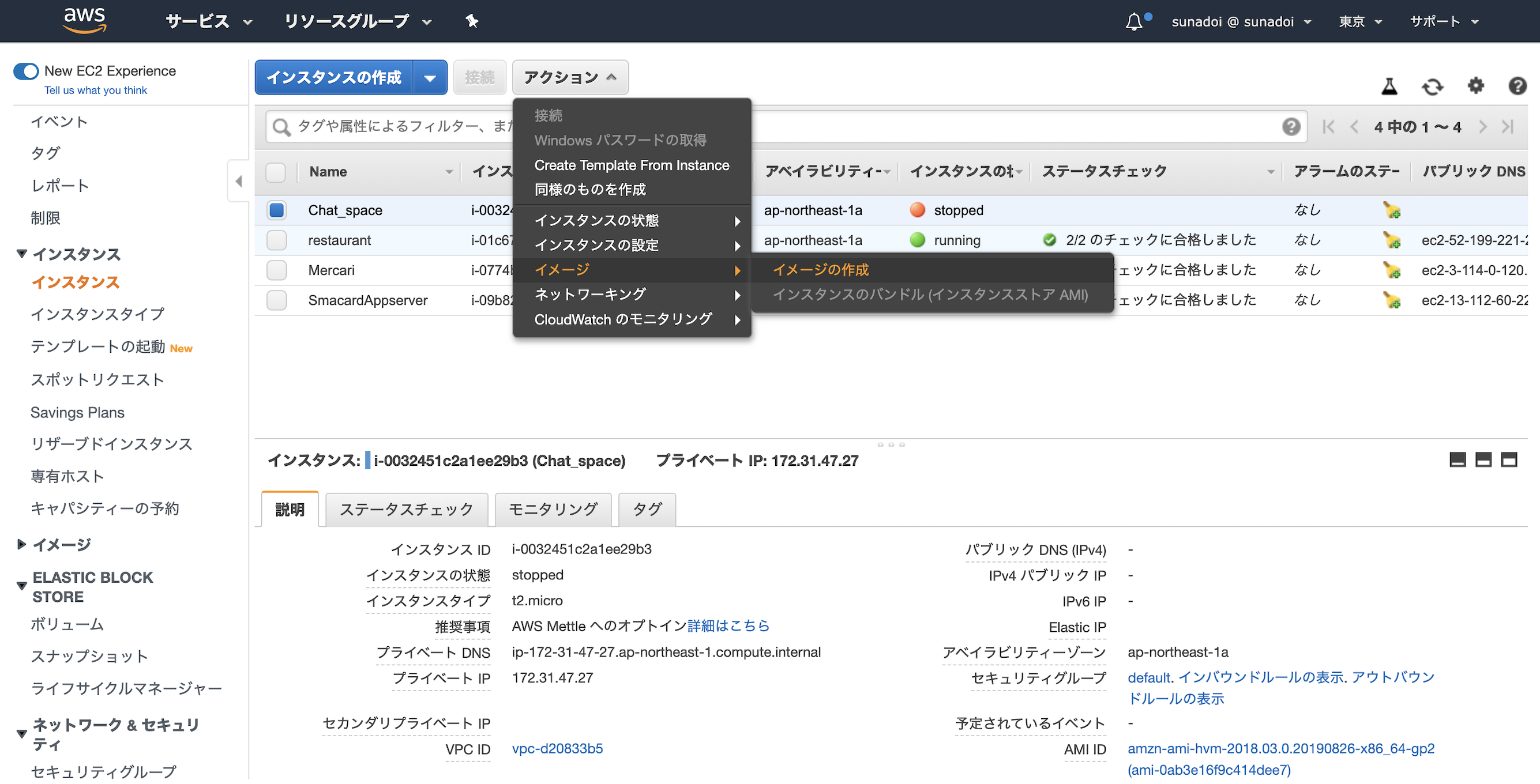Open the notifications bell icon
Viewport: 1540px width, 784px height.
coord(1133,21)
